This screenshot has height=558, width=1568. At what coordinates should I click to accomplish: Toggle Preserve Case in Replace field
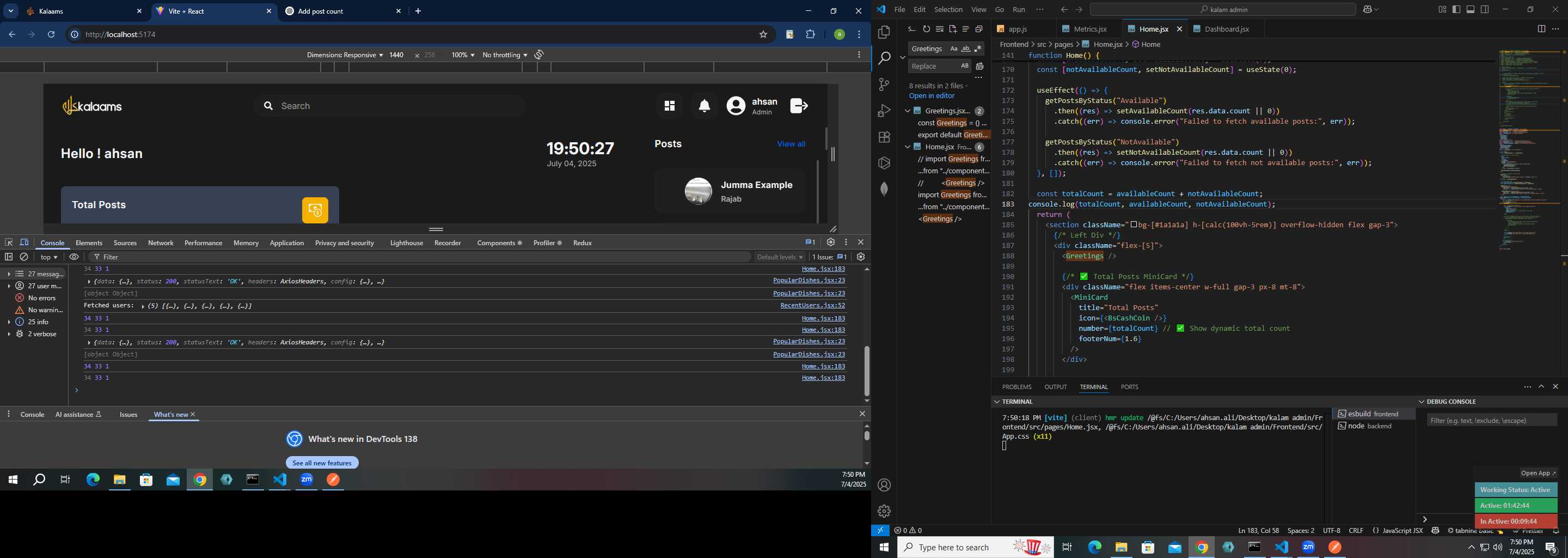point(965,66)
